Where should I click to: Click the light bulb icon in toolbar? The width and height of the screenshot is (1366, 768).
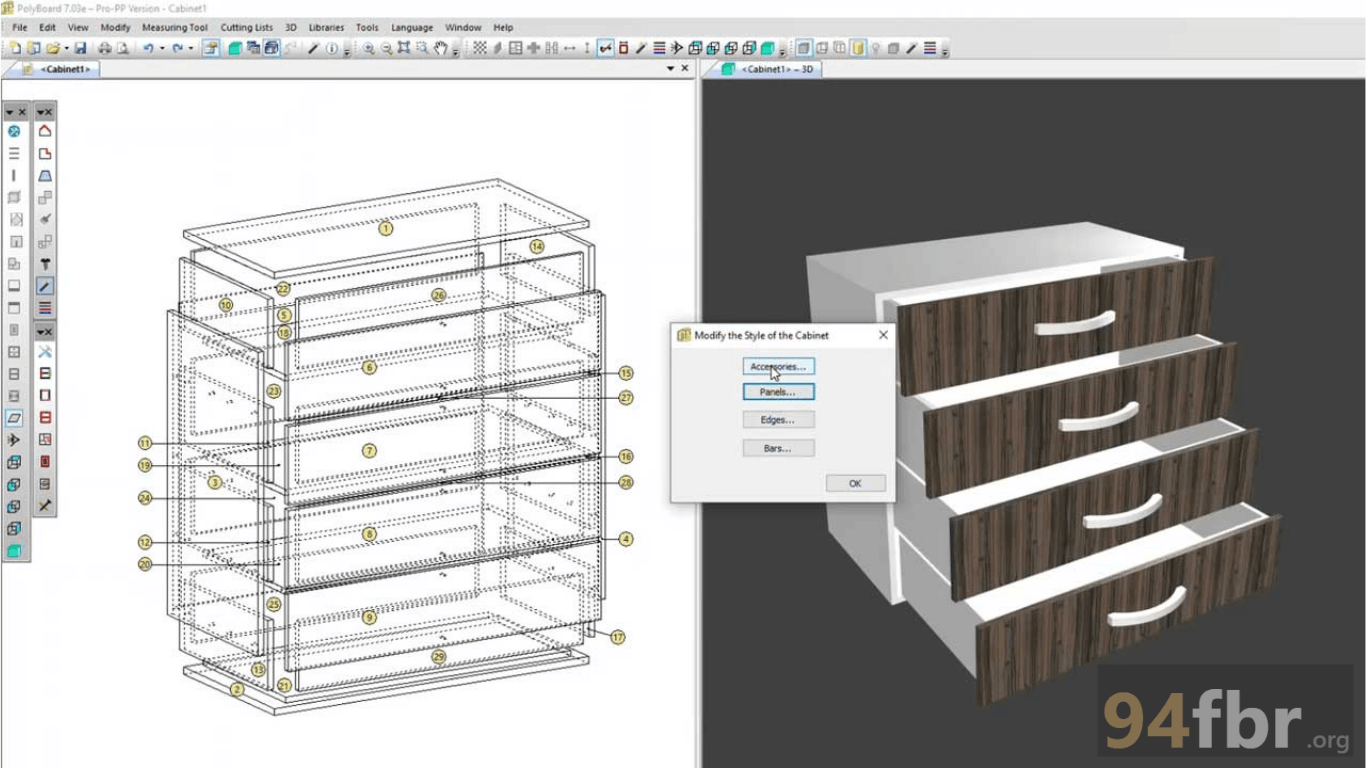875,47
